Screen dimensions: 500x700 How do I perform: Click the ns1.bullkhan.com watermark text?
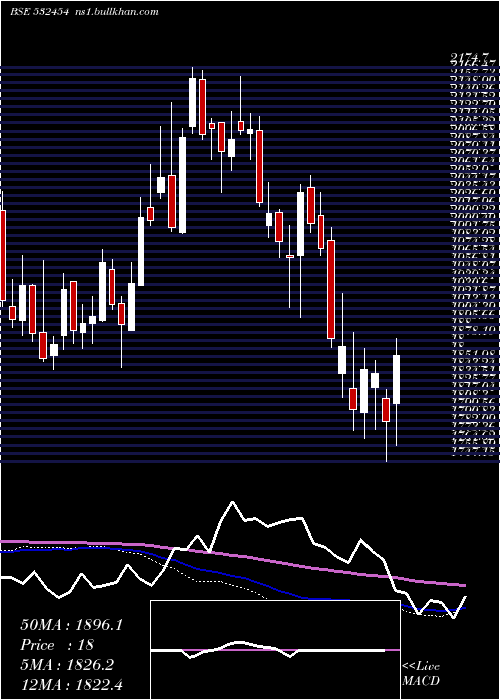(x=116, y=12)
